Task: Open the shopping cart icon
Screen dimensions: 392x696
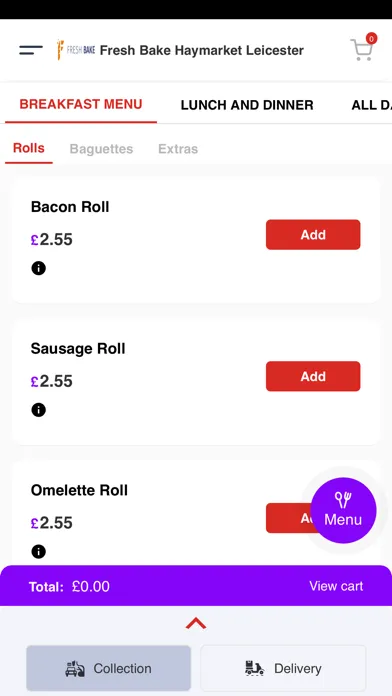Action: 362,50
